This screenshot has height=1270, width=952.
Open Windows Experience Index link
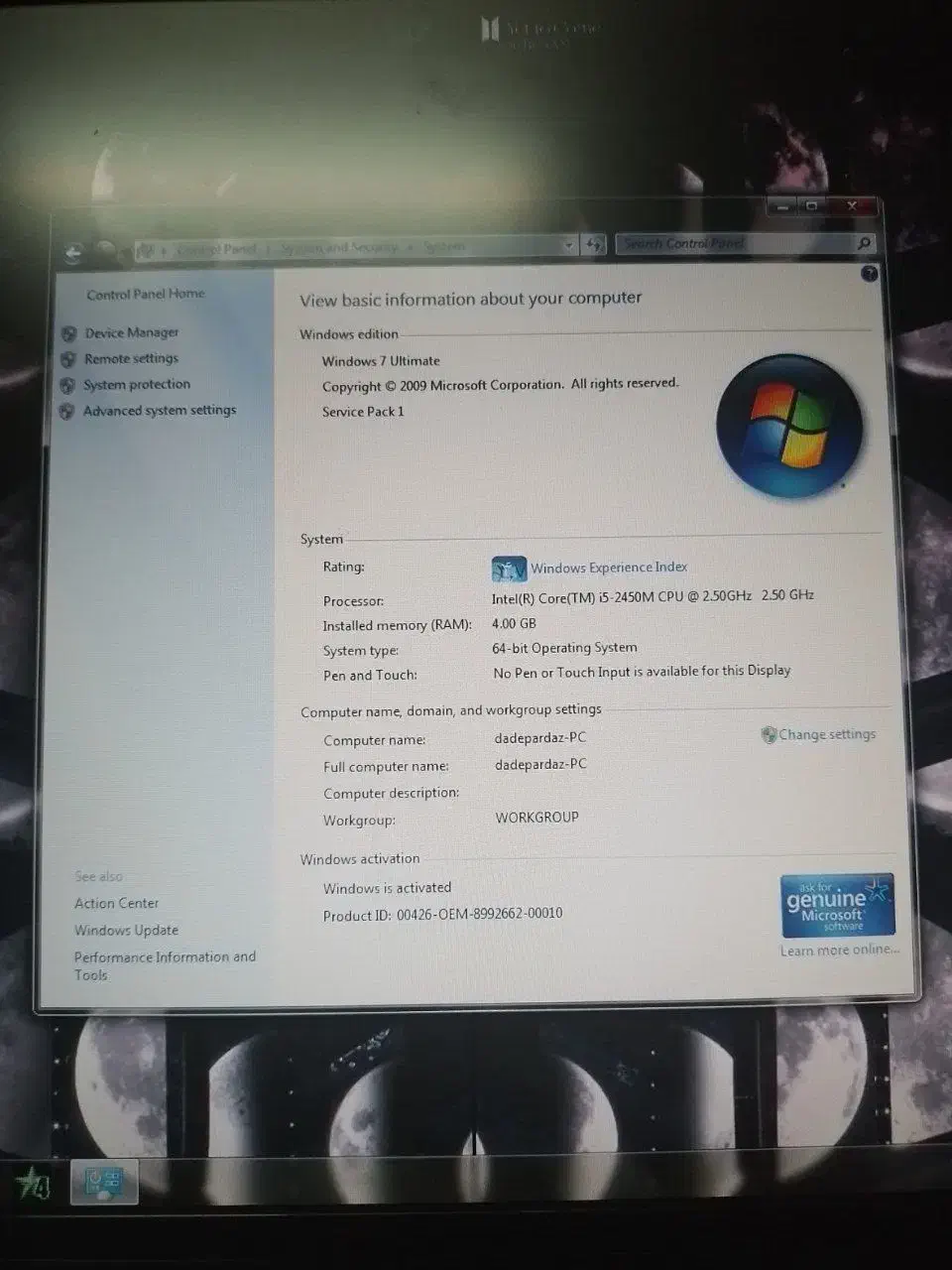(x=608, y=568)
